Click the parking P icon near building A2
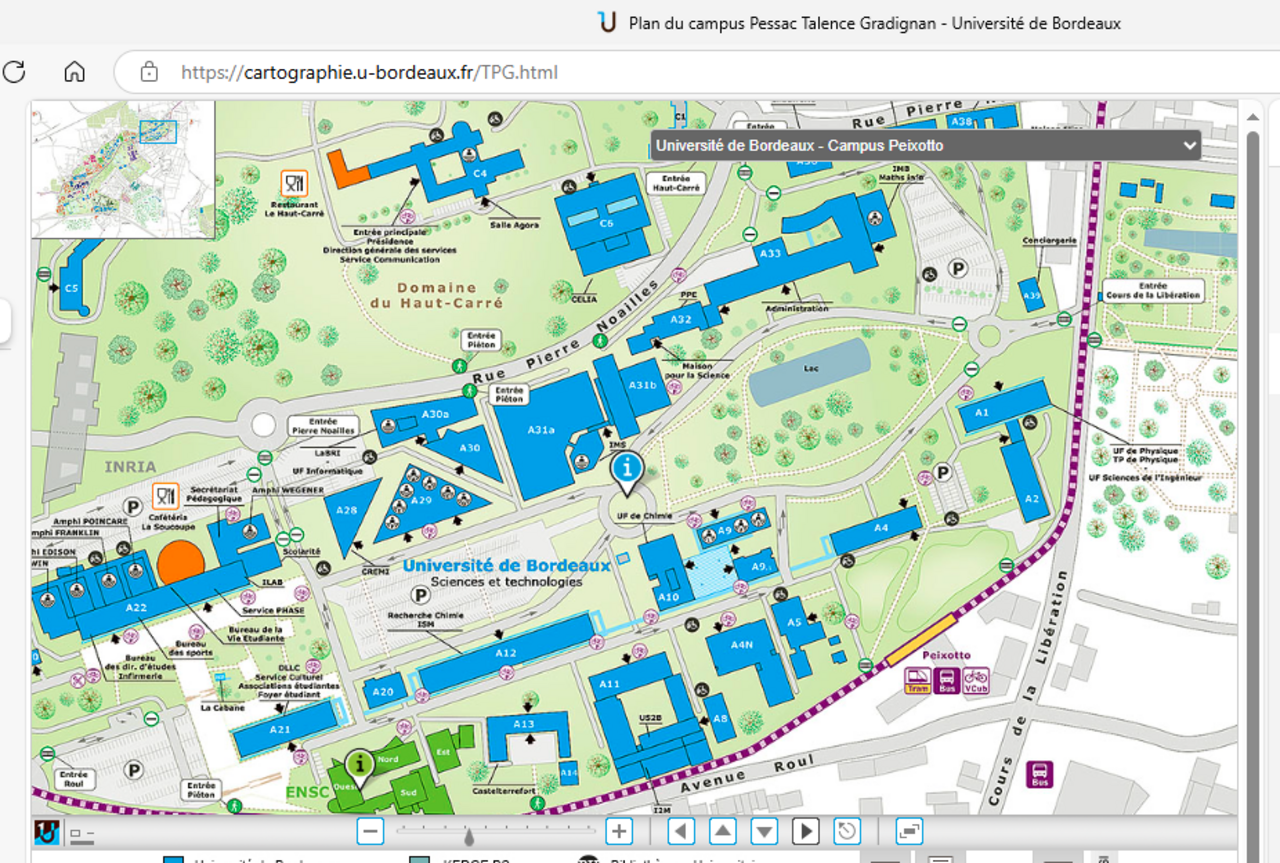1280x863 pixels. pos(941,473)
